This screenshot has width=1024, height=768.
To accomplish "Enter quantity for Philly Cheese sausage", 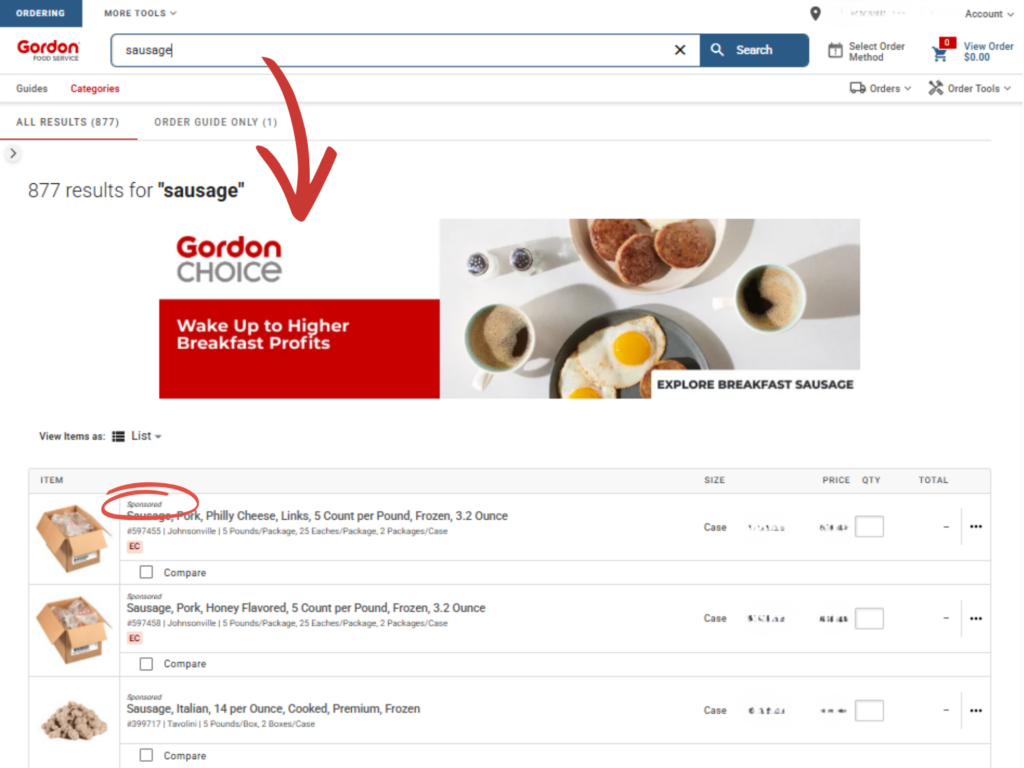I will point(869,527).
